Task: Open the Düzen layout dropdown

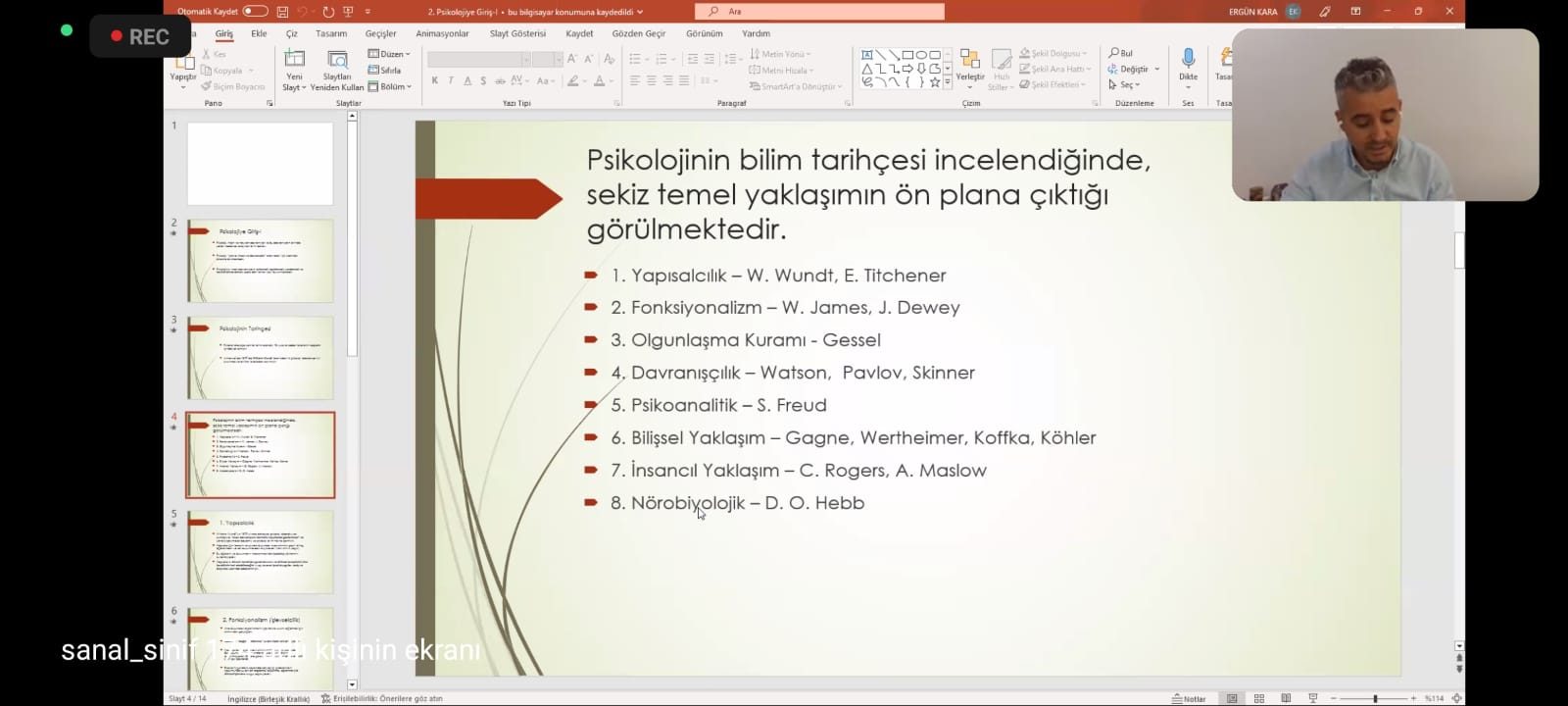Action: pos(389,54)
